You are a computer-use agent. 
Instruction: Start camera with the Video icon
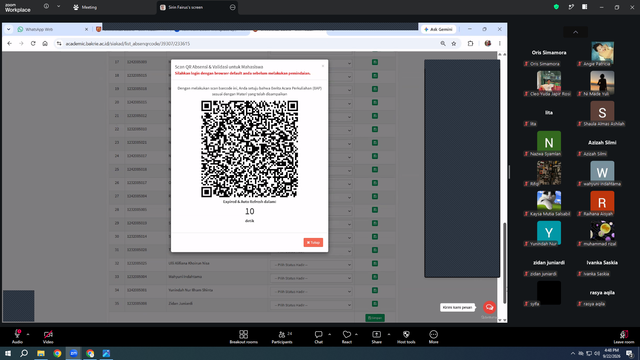coord(48,334)
